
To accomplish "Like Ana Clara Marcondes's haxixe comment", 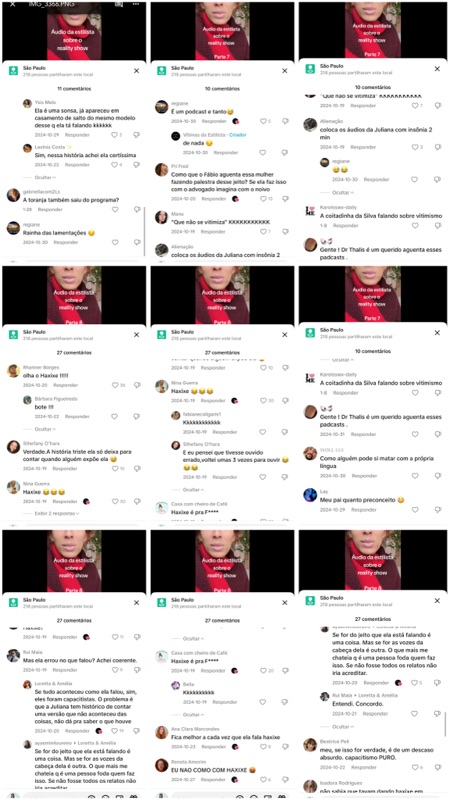I will [264, 747].
